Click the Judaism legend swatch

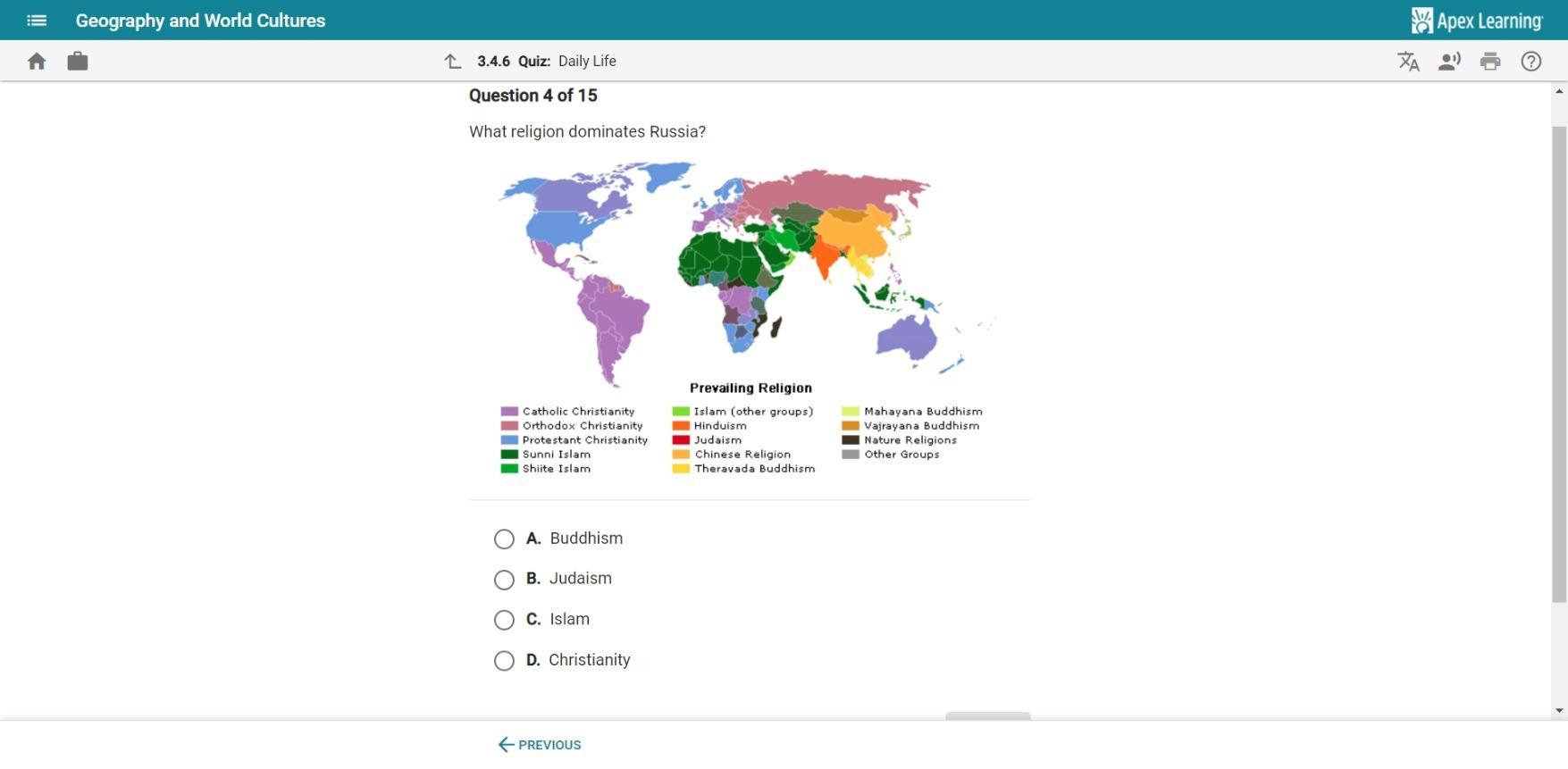(x=681, y=440)
